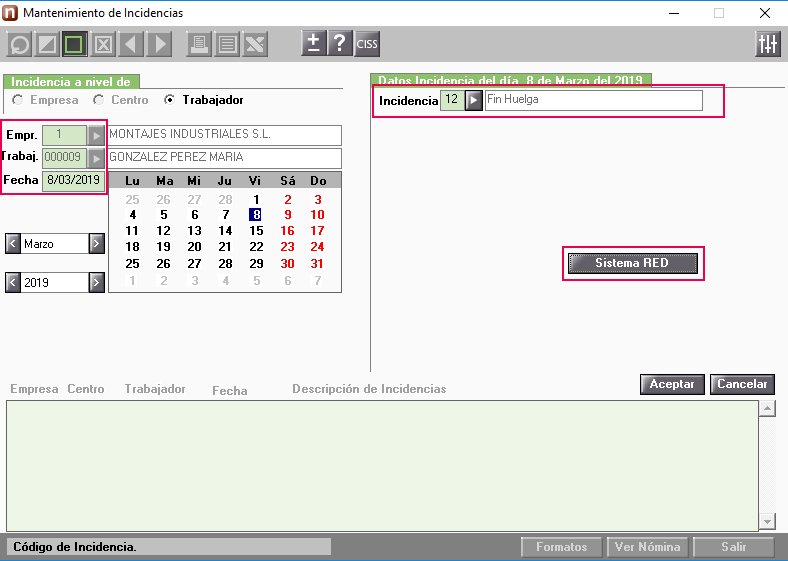Select the Empresa radio button
Viewport: 788px width, 561px height.
pyautogui.click(x=18, y=100)
